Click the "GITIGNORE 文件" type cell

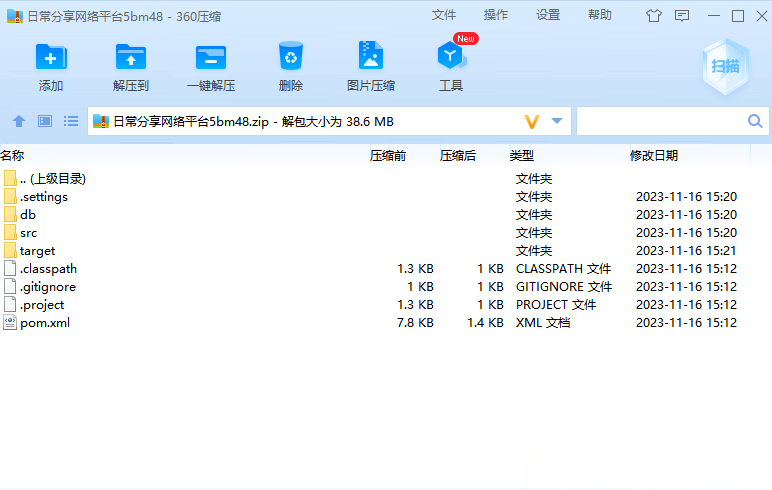[x=564, y=287]
